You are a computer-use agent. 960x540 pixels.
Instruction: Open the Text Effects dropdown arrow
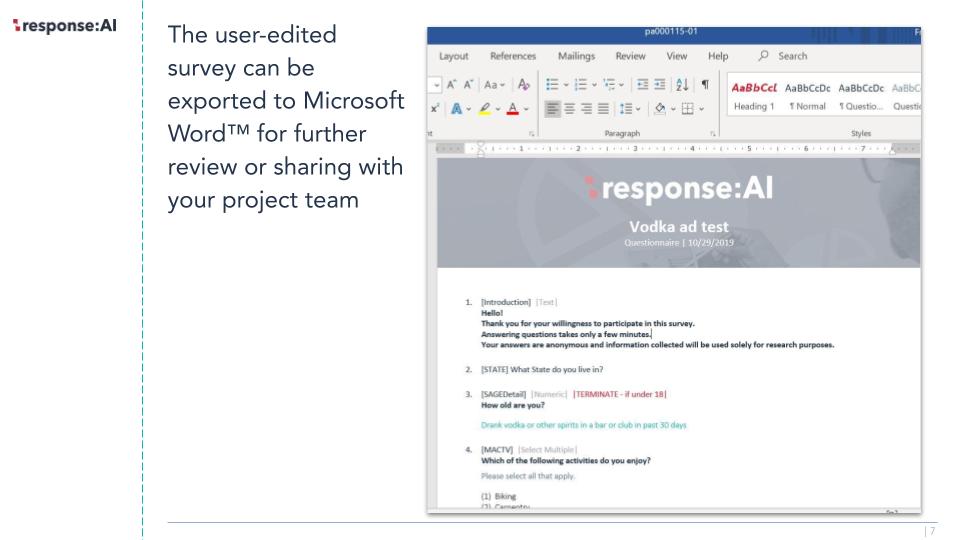point(468,110)
